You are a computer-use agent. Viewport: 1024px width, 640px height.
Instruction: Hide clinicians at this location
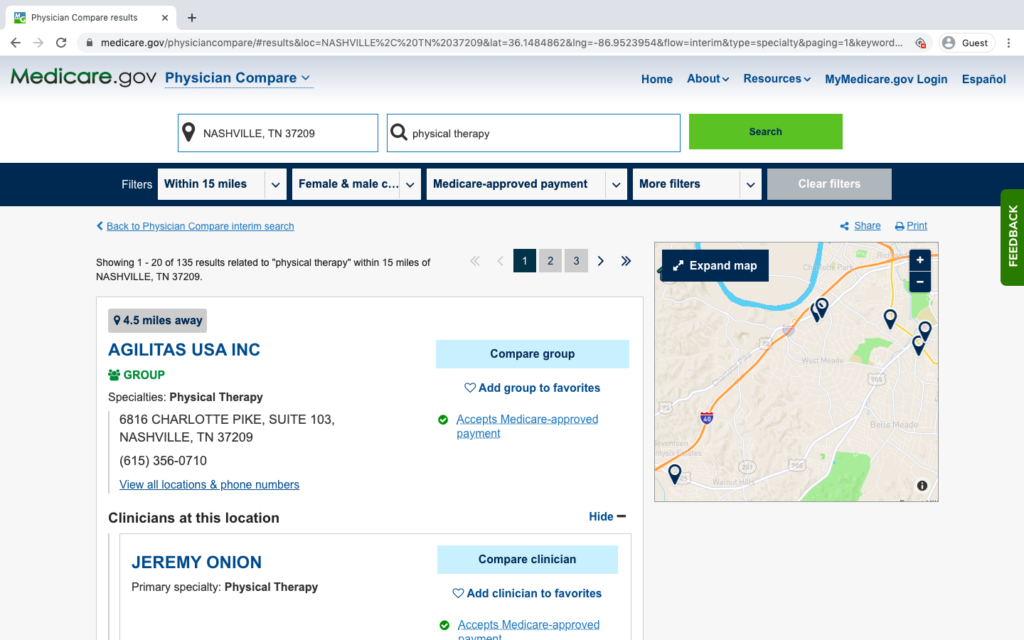pos(607,517)
